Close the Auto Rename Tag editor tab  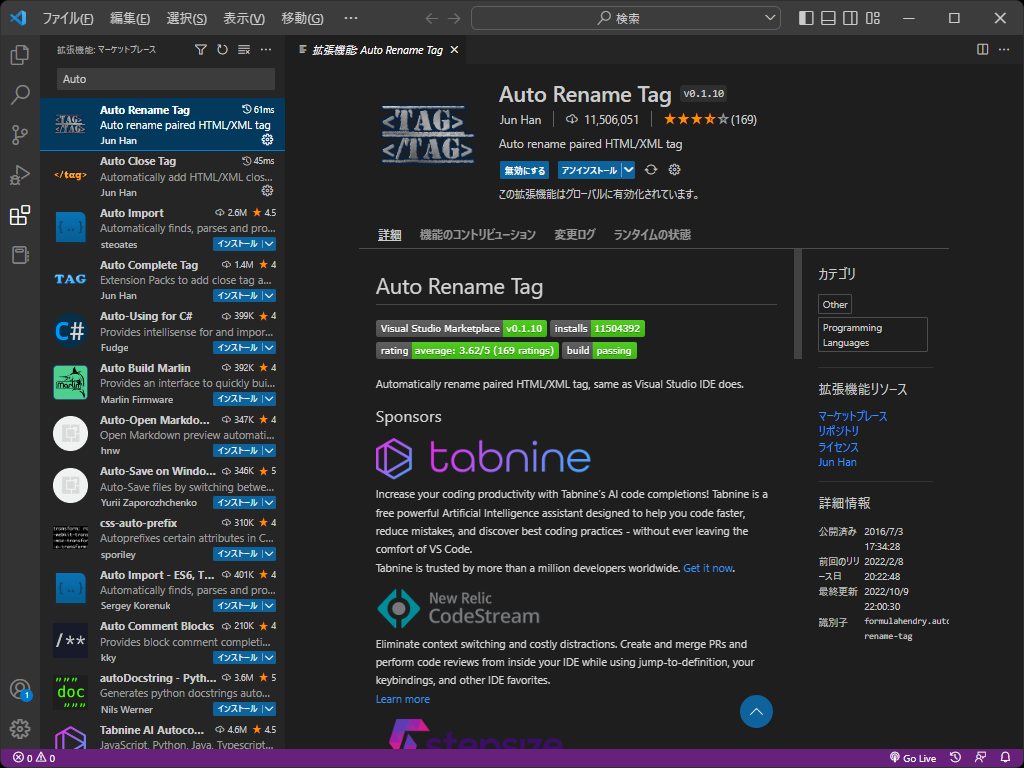[454, 50]
